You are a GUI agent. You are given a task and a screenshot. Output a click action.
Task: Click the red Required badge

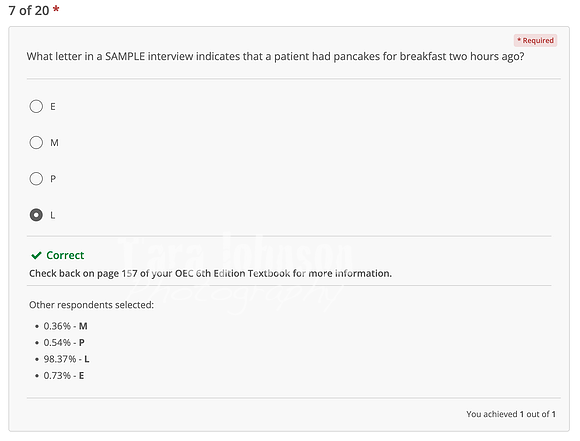pos(535,40)
